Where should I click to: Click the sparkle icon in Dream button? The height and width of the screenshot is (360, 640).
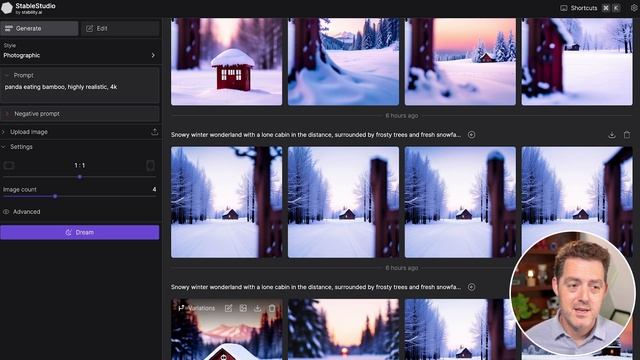pyautogui.click(x=69, y=232)
